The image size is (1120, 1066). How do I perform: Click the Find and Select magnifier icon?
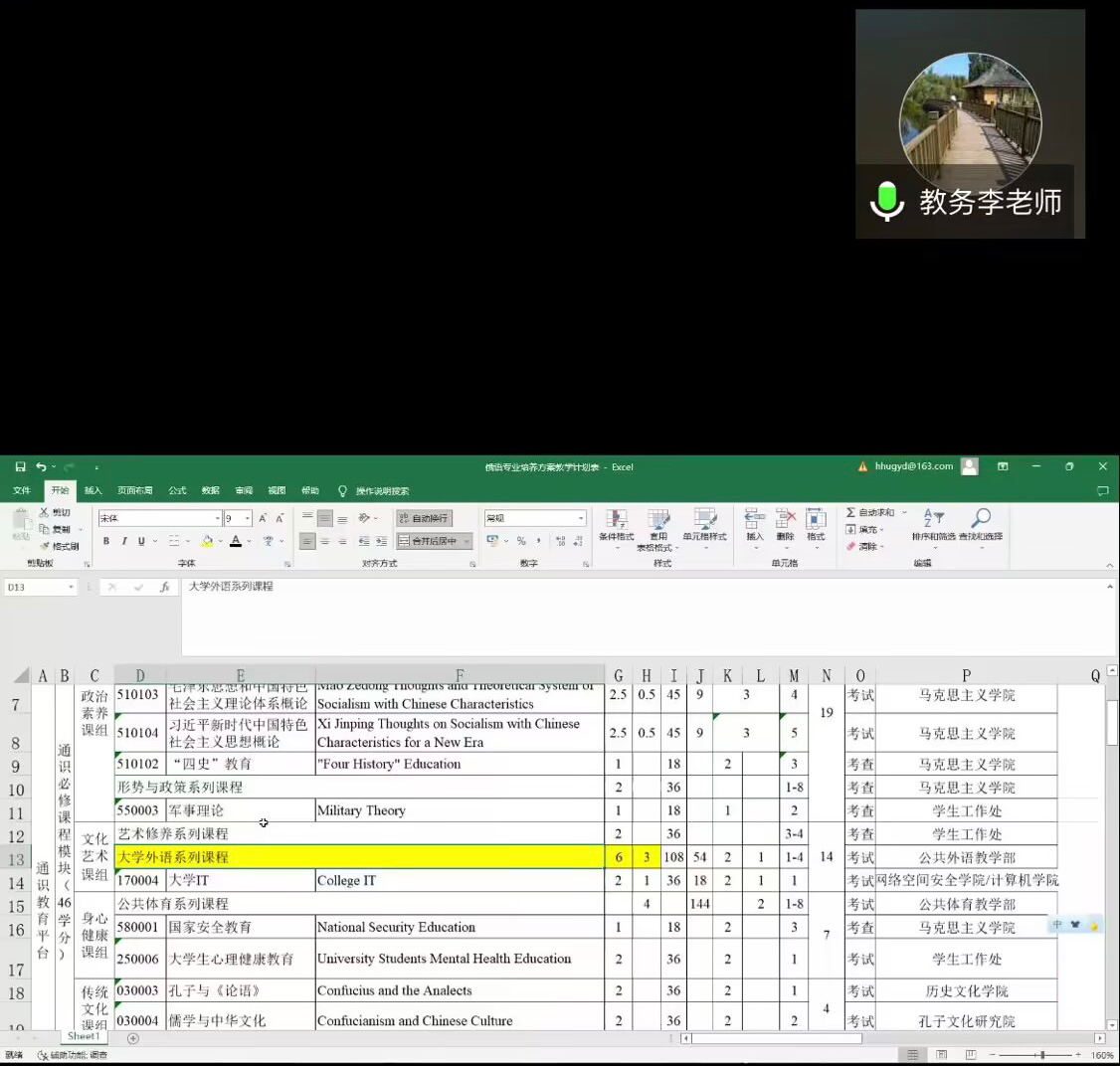981,523
